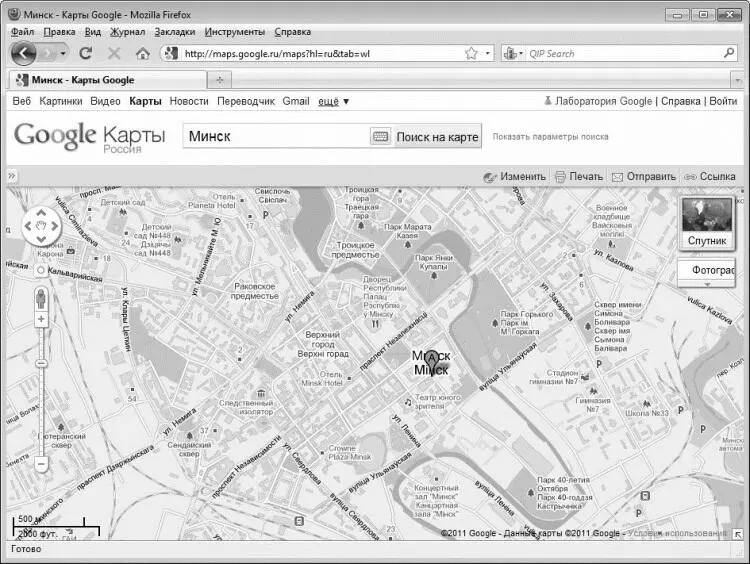This screenshot has height=564, width=750.
Task: Open the Картинки link
Action: tap(61, 101)
